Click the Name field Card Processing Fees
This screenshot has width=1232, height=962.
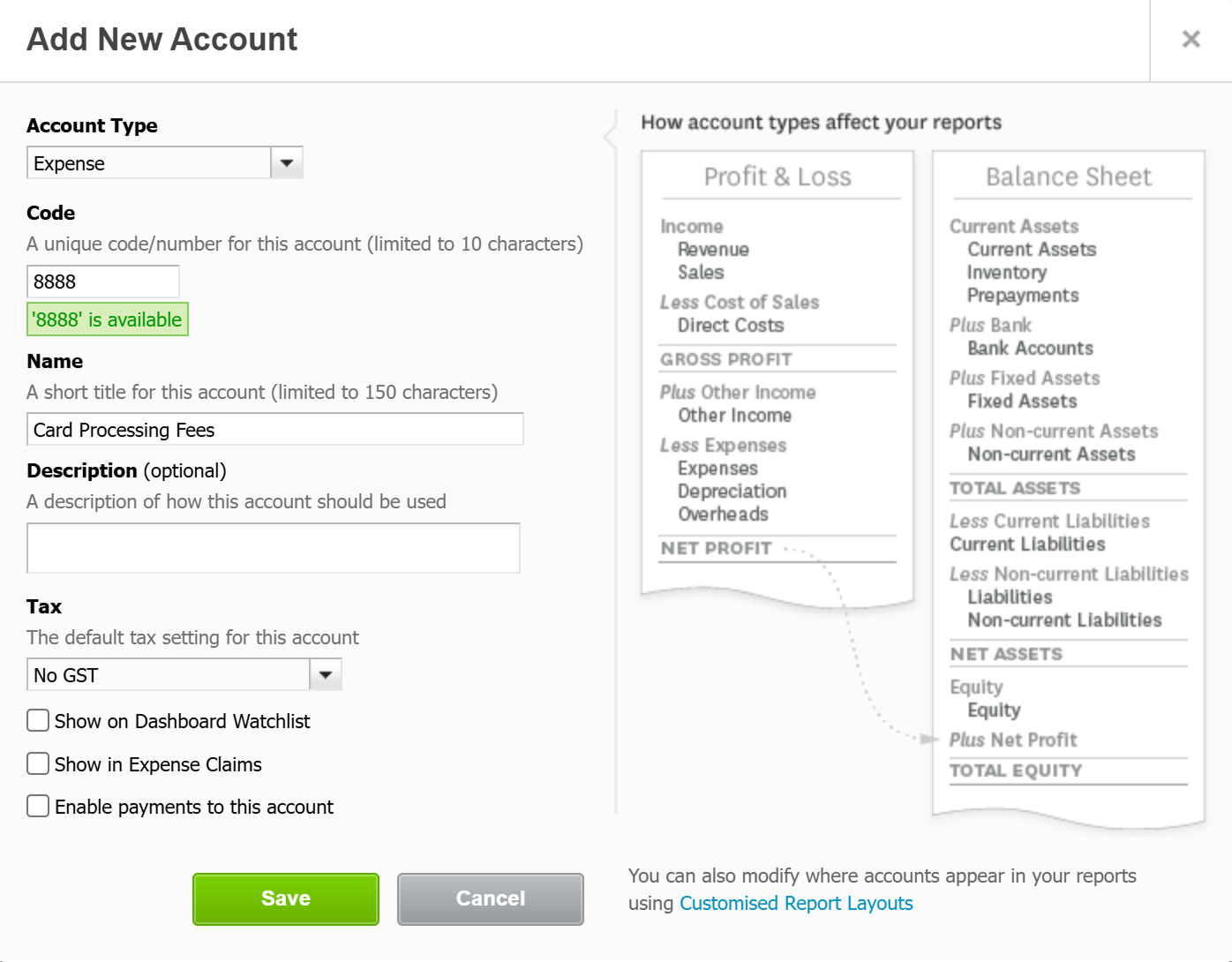pyautogui.click(x=275, y=429)
